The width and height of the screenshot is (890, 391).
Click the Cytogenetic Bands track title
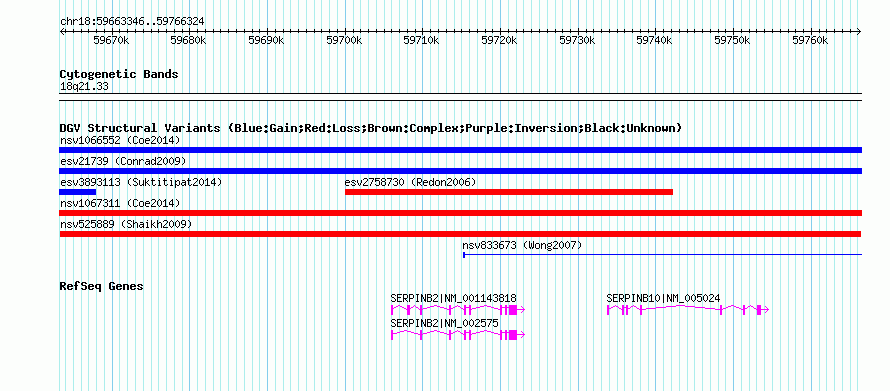(119, 74)
